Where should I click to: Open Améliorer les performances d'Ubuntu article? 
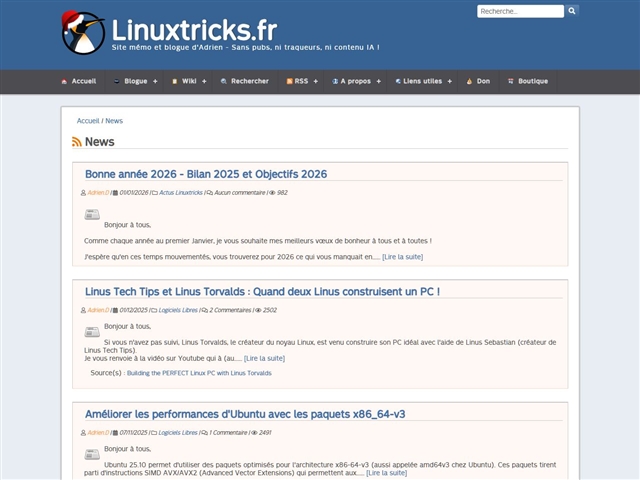tap(245, 414)
